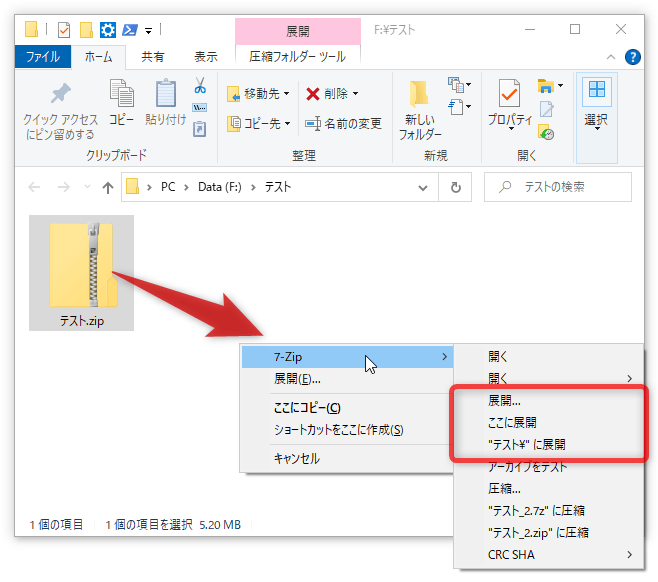Click the 名前の変更 rename button
Viewport: 658px width, 582px height.
pyautogui.click(x=343, y=123)
